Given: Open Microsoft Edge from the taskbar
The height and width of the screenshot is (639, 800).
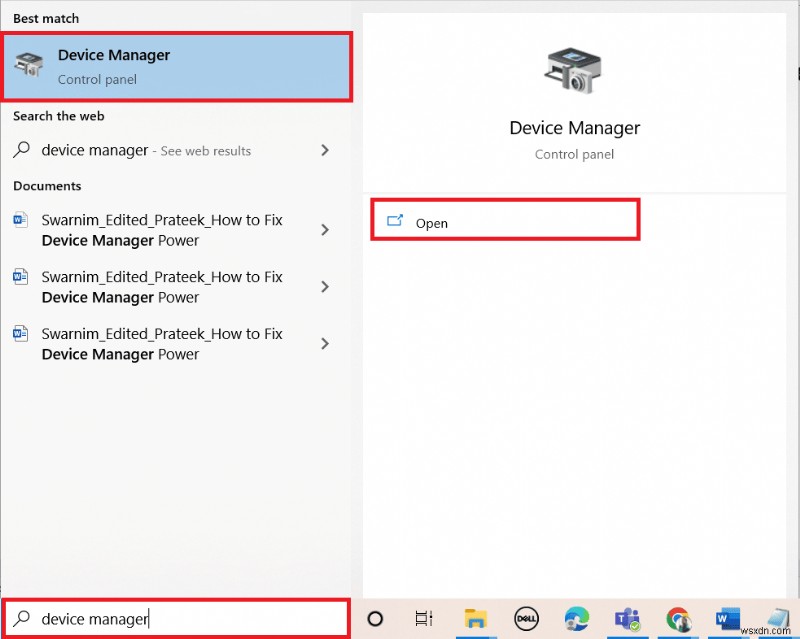Looking at the screenshot, I should pos(577,619).
